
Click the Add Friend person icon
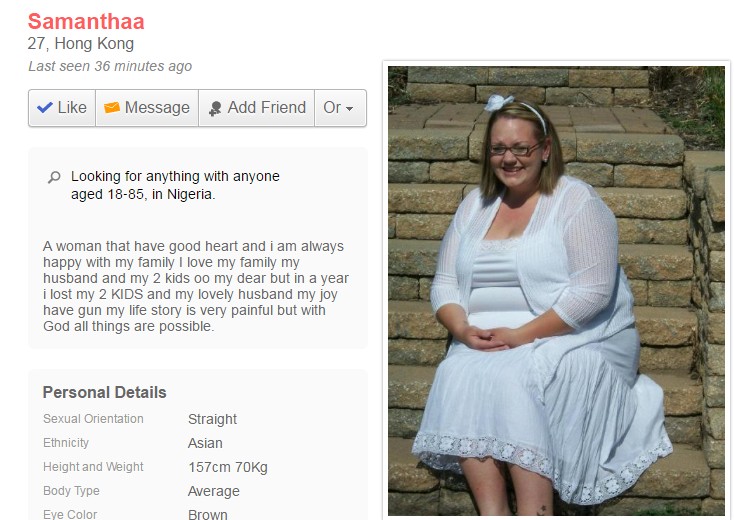click(x=215, y=108)
